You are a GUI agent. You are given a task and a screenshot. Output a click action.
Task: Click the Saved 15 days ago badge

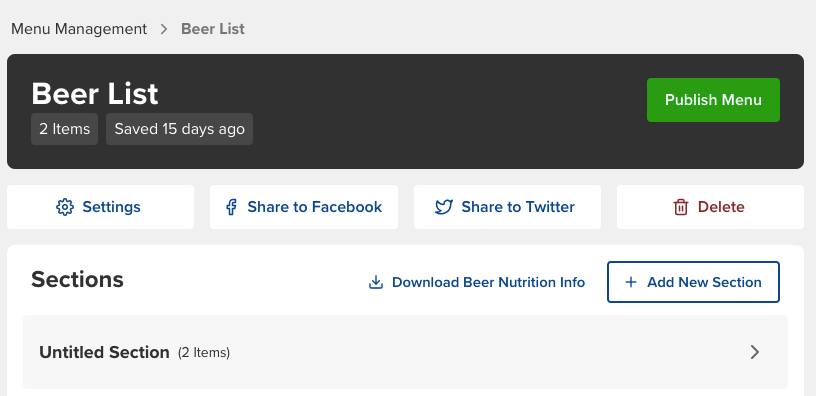coord(180,129)
